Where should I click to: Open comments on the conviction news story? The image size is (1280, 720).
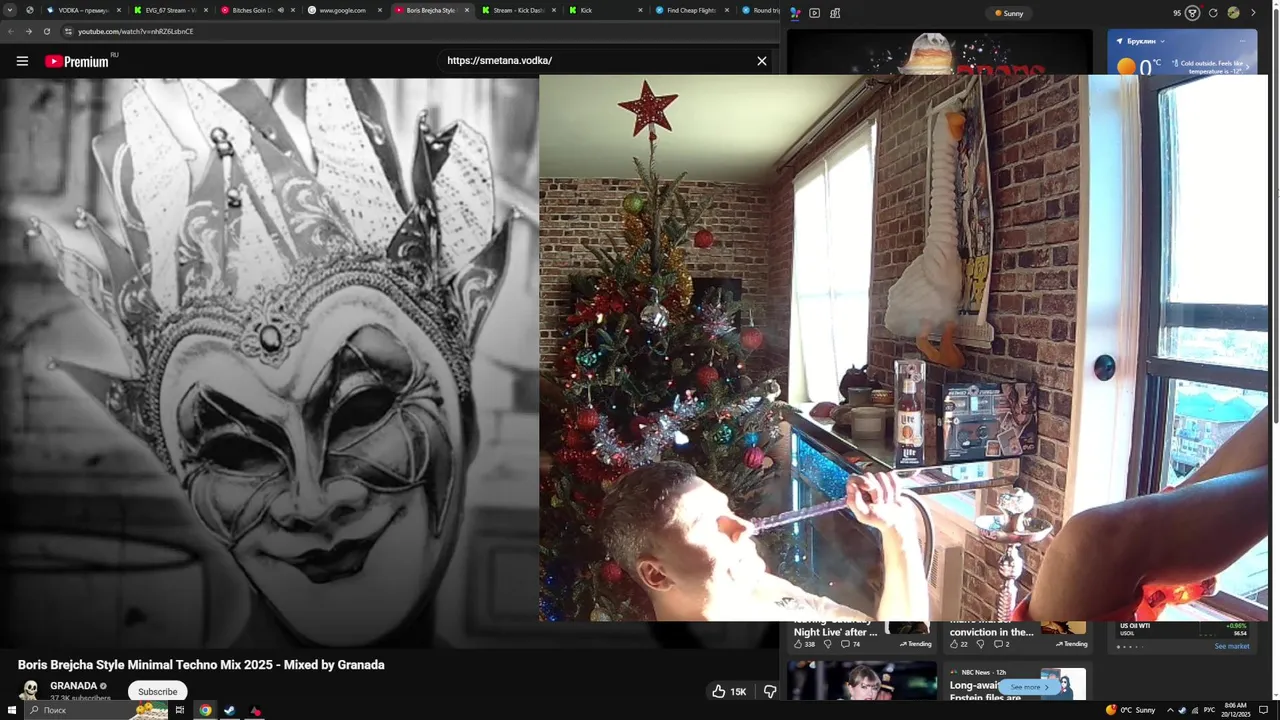tap(1001, 644)
